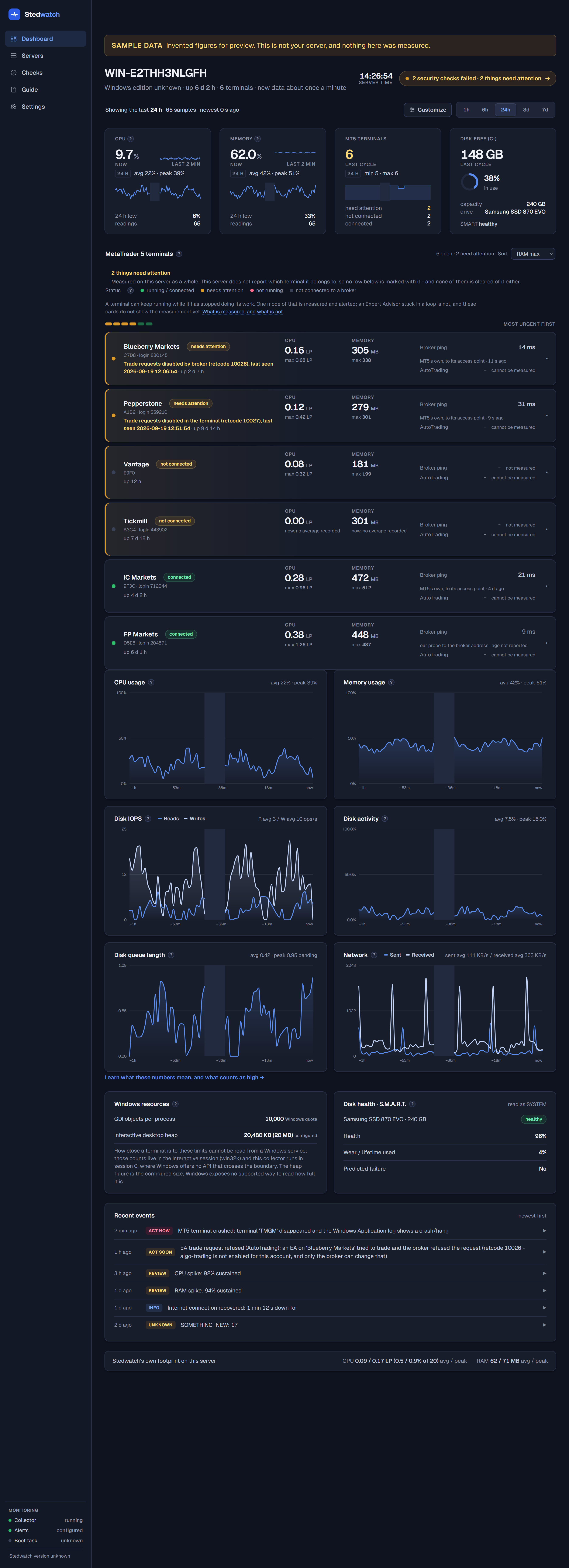Click the ACT NOW event badge
Viewport: 569px width, 1568px height.
click(159, 1231)
